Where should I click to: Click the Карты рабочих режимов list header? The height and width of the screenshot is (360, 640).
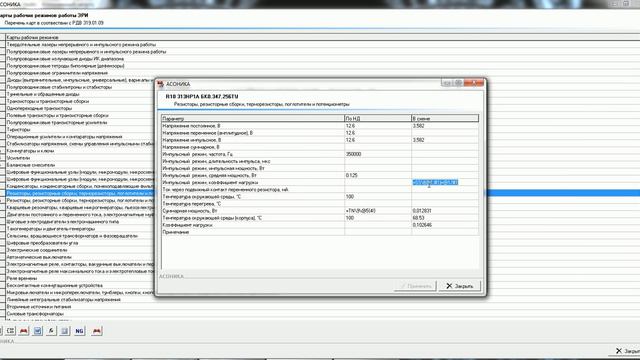pyautogui.click(x=322, y=37)
